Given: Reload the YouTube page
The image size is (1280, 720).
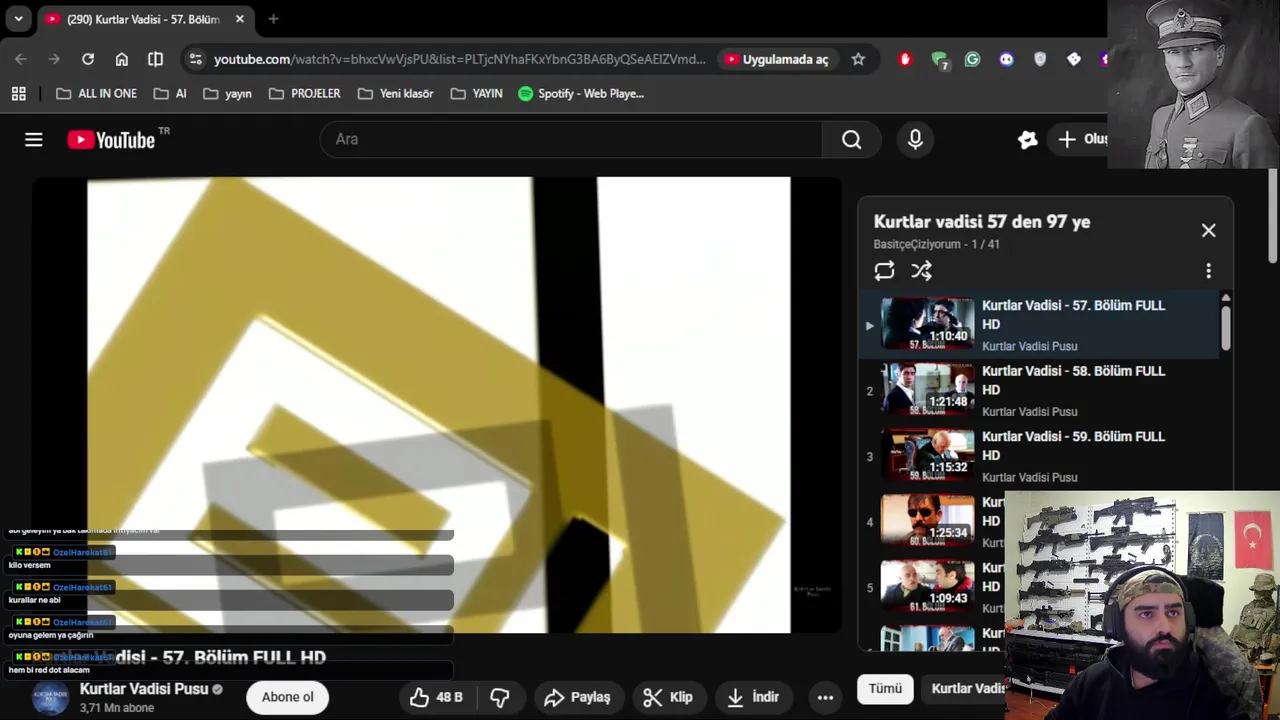Looking at the screenshot, I should [x=88, y=59].
